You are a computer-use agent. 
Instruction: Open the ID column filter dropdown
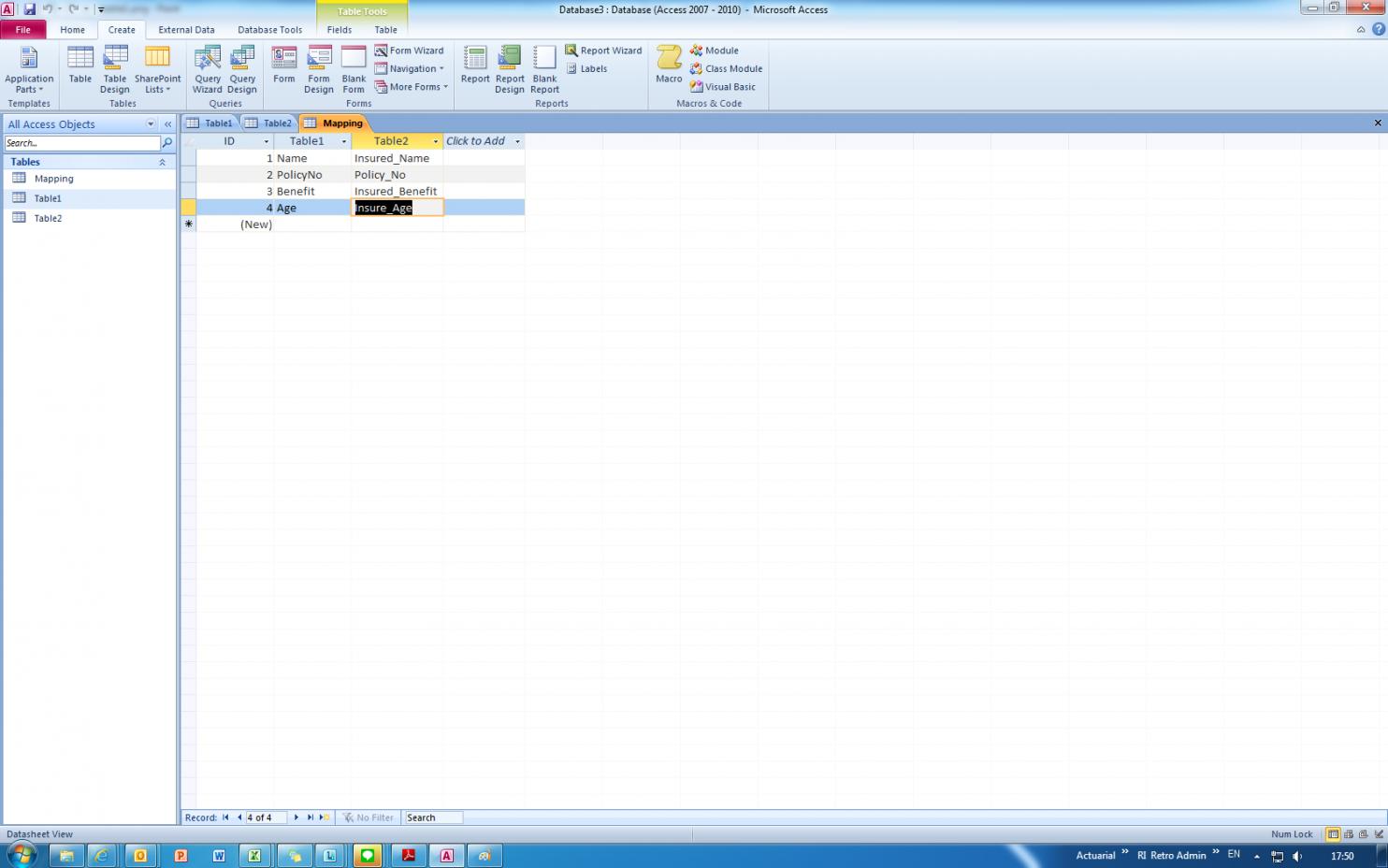(x=266, y=141)
